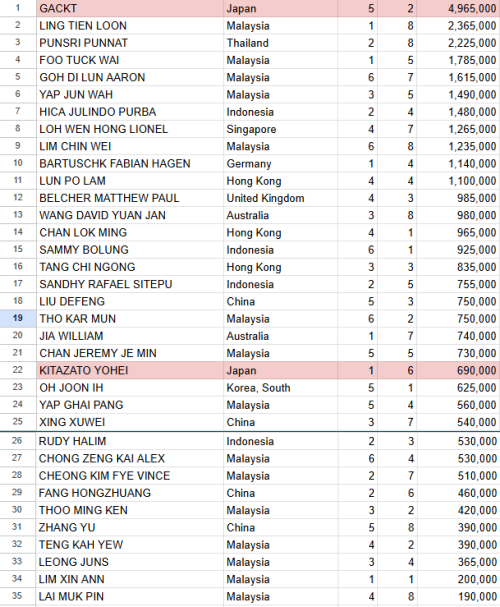
Task: Select the 690,000 value cell
Action: [x=459, y=370]
